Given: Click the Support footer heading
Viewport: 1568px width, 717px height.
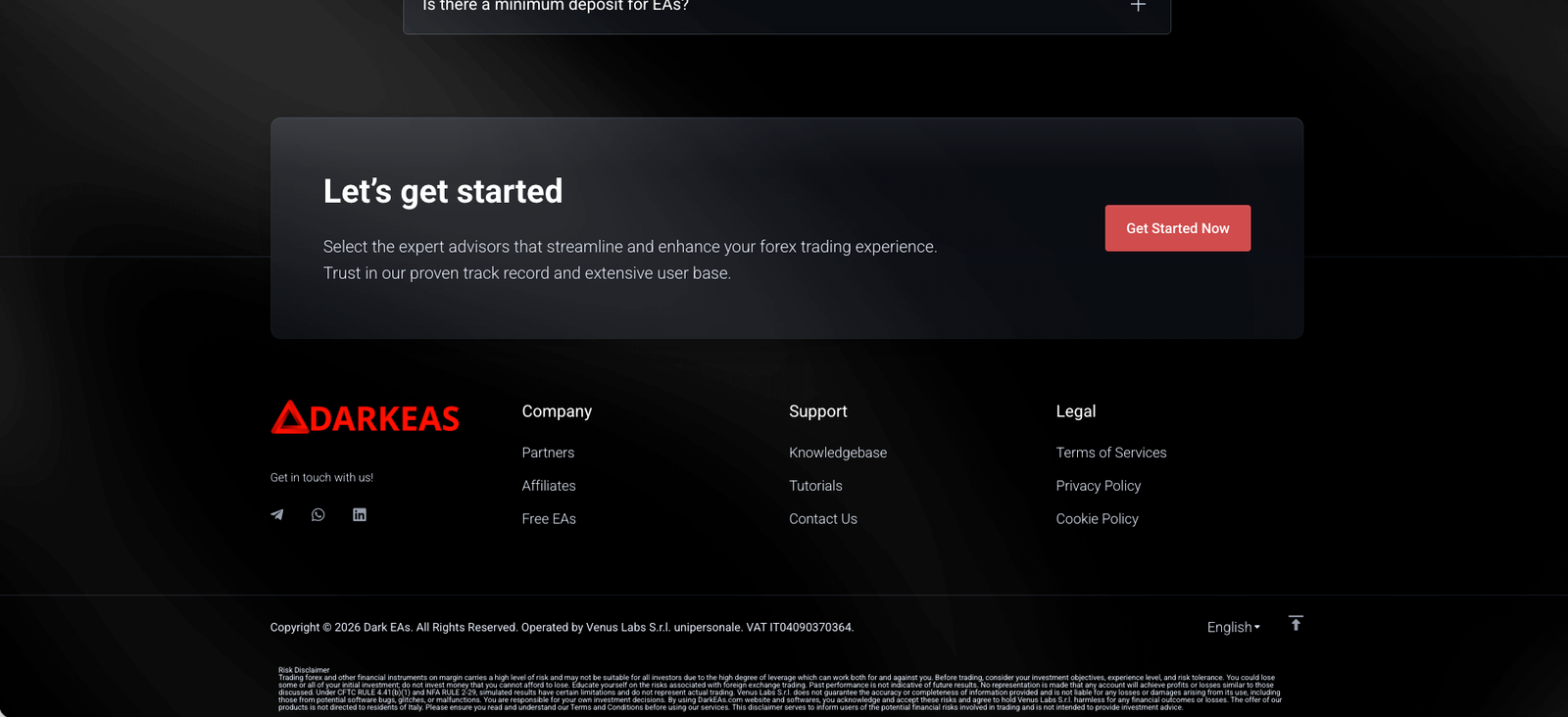Looking at the screenshot, I should coord(818,411).
